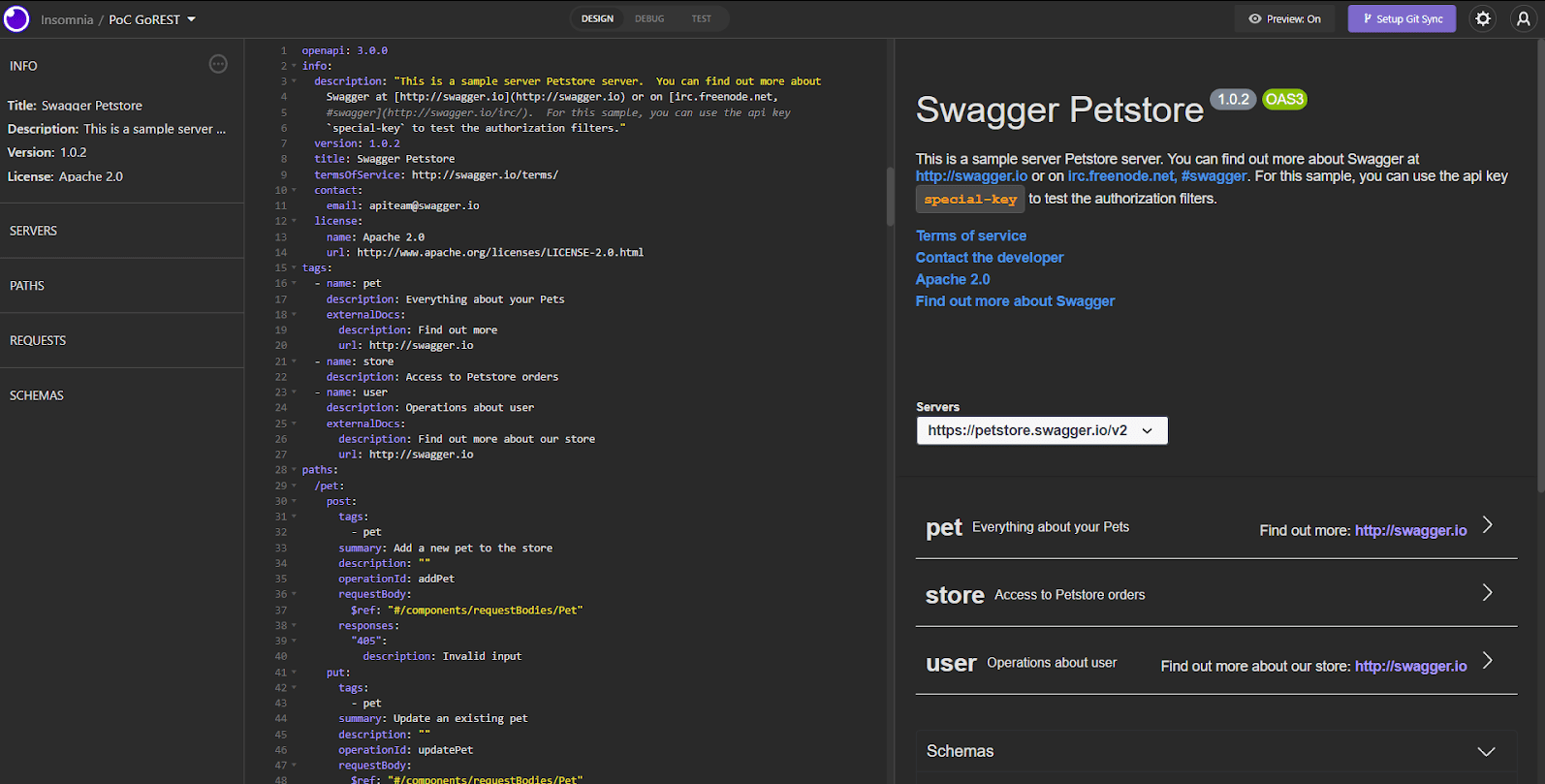Image resolution: width=1545 pixels, height=784 pixels.
Task: Switch to the TEST tab
Action: tap(701, 18)
